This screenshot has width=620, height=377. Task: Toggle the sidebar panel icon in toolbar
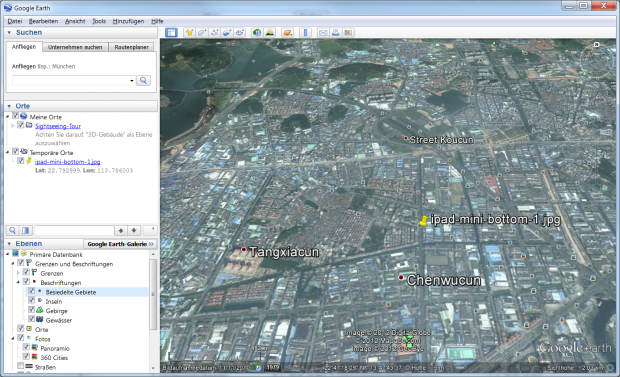click(171, 32)
